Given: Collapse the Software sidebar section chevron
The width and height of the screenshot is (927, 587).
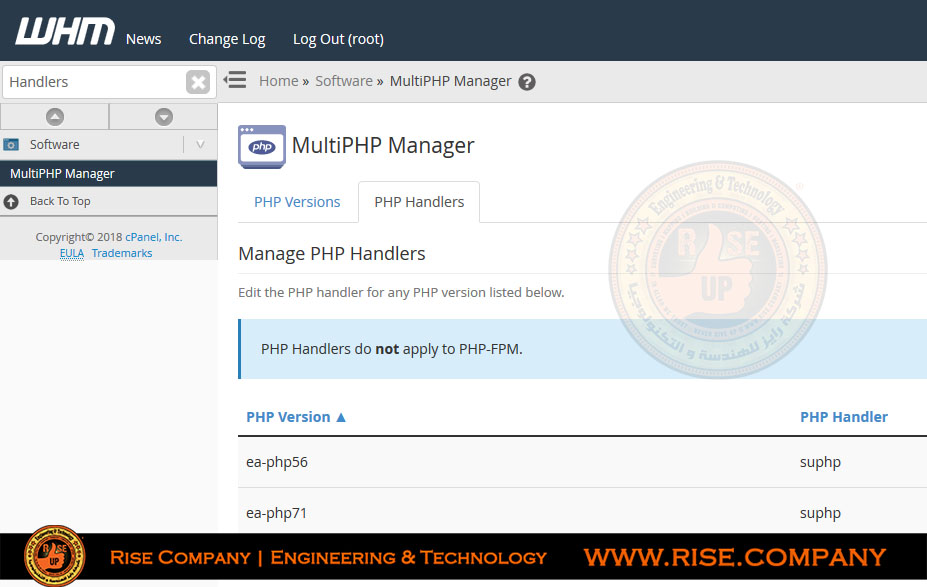Looking at the screenshot, I should click(x=200, y=144).
